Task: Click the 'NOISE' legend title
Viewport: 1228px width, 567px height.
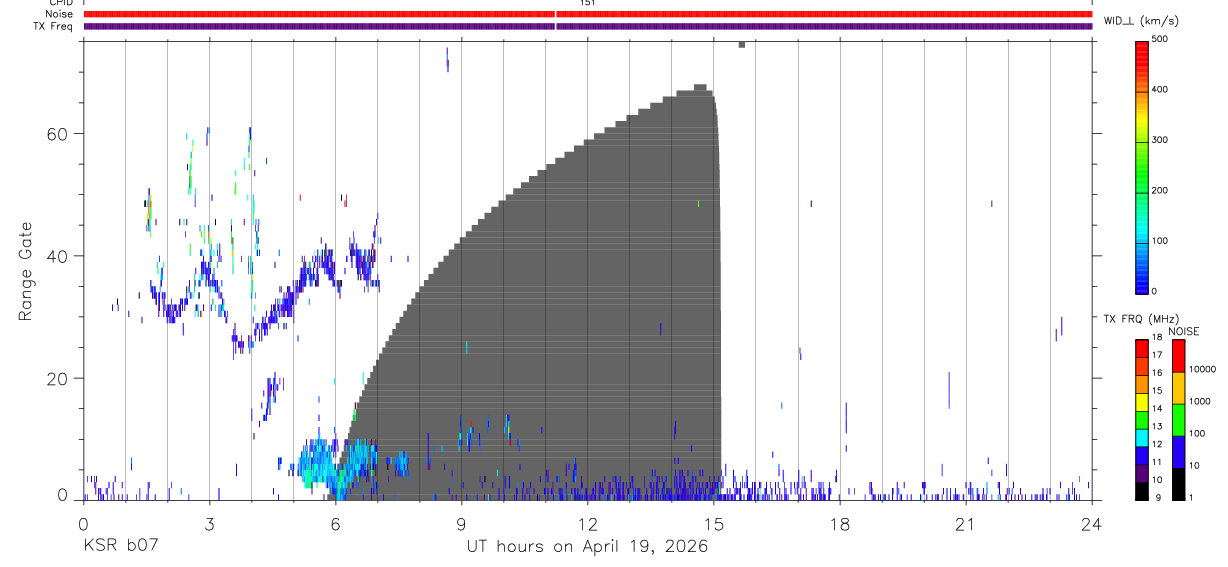Action: (x=1183, y=331)
